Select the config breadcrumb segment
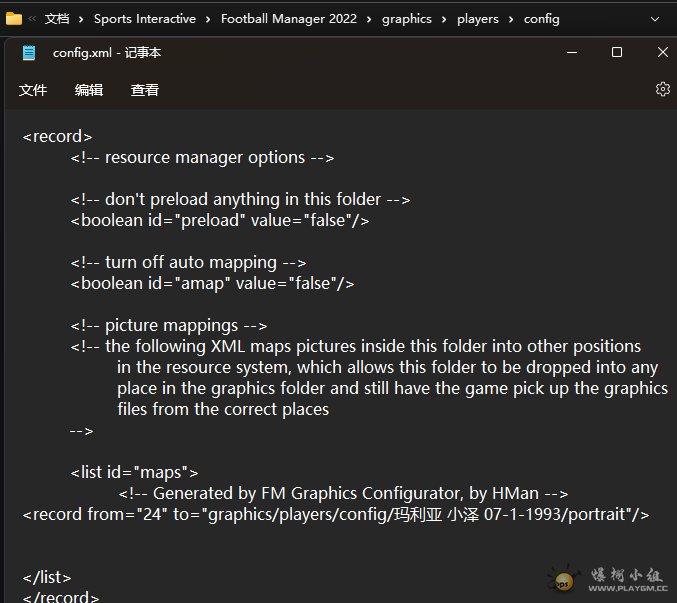 click(541, 19)
